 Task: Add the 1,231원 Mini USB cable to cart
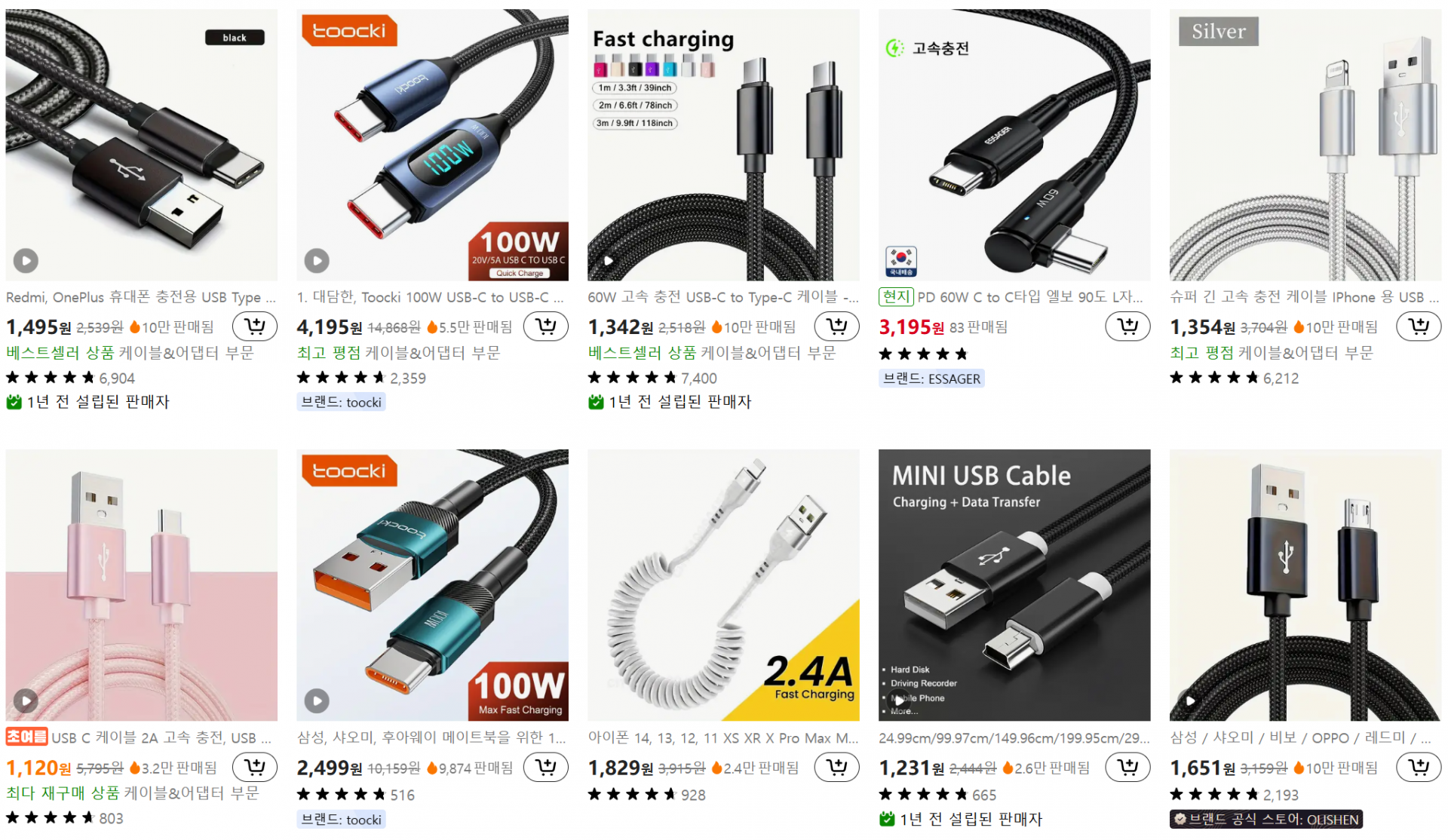point(1127,768)
